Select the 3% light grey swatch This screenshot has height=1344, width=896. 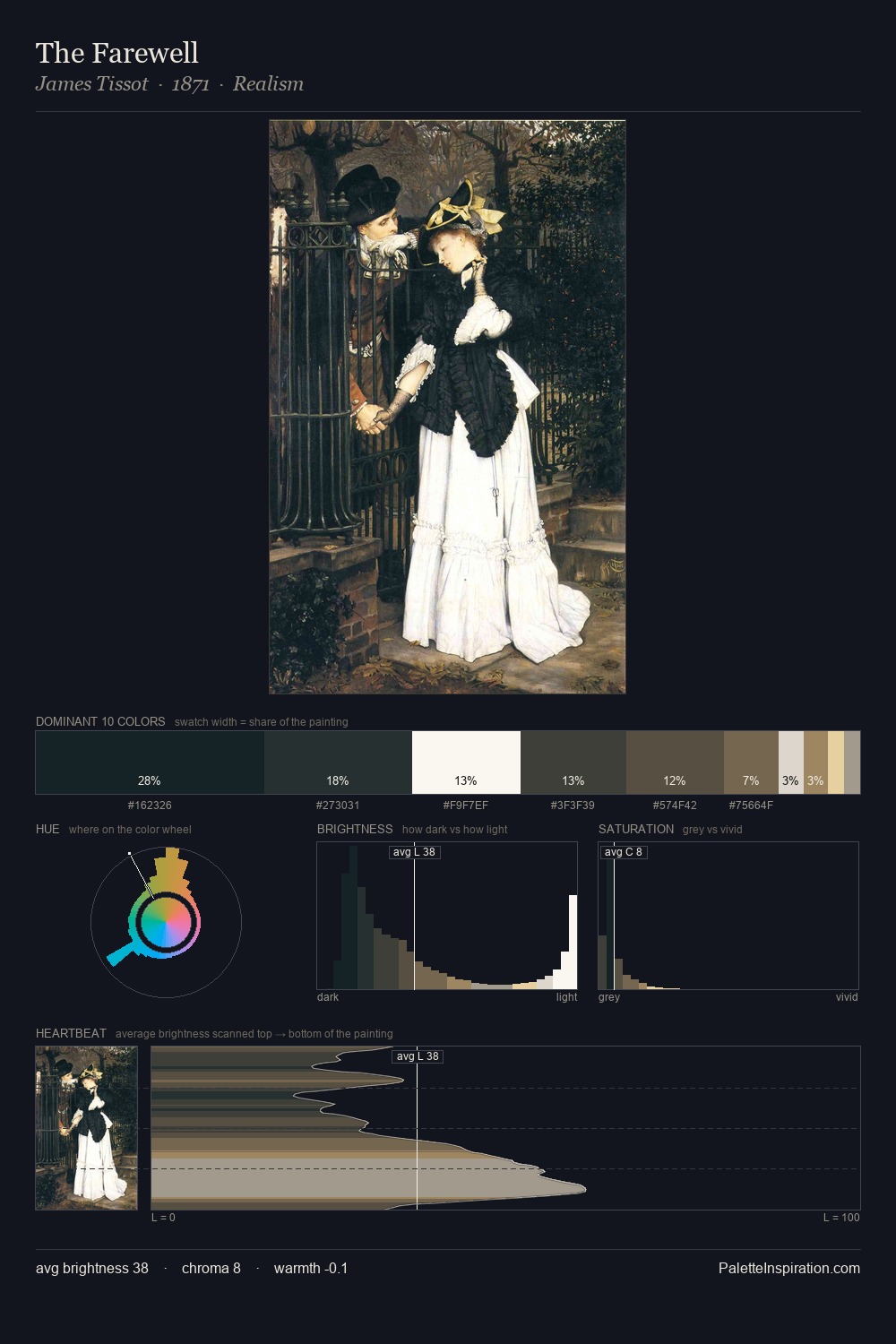(x=791, y=762)
